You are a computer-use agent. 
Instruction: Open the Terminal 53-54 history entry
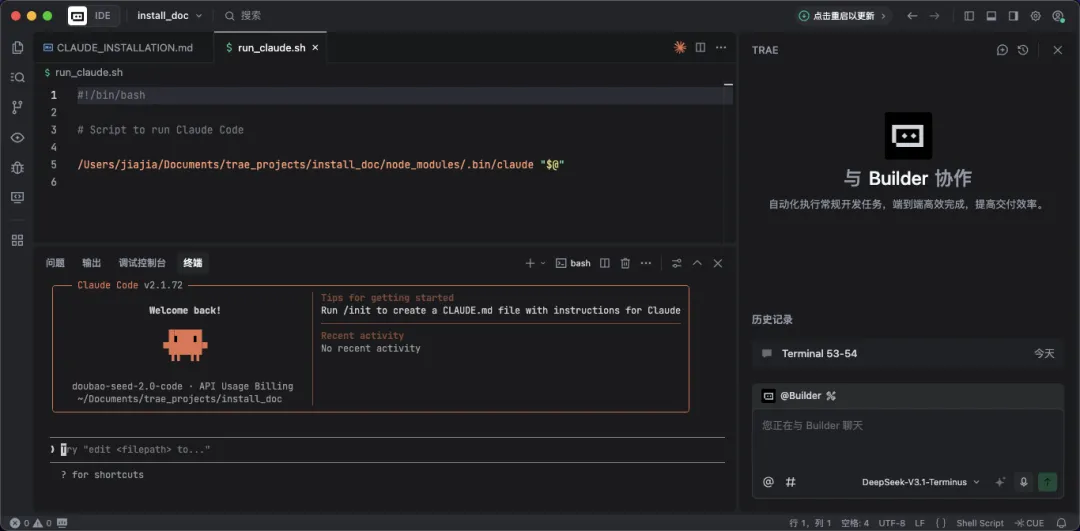click(908, 353)
